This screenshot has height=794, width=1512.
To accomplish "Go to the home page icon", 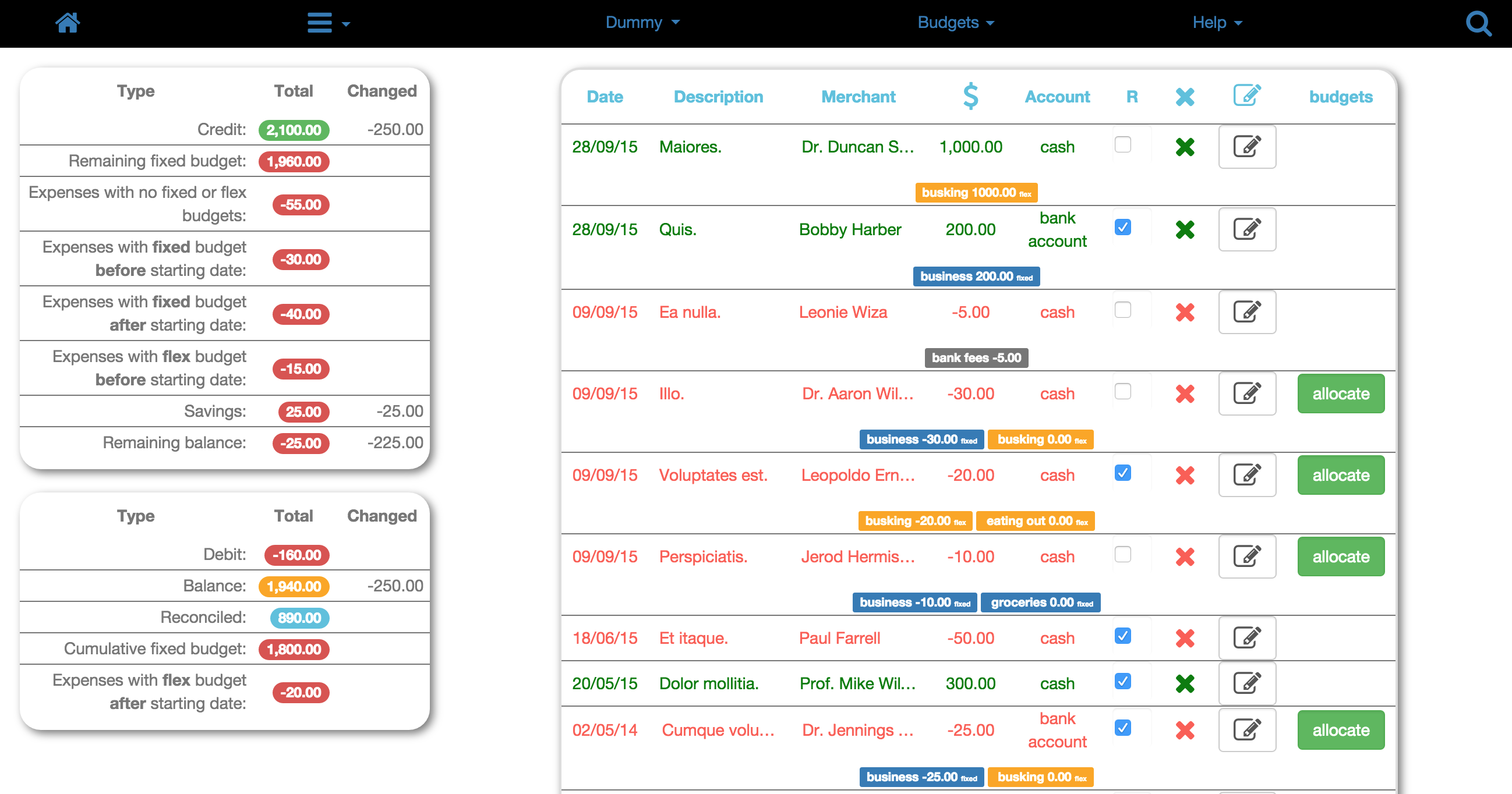I will (x=68, y=23).
